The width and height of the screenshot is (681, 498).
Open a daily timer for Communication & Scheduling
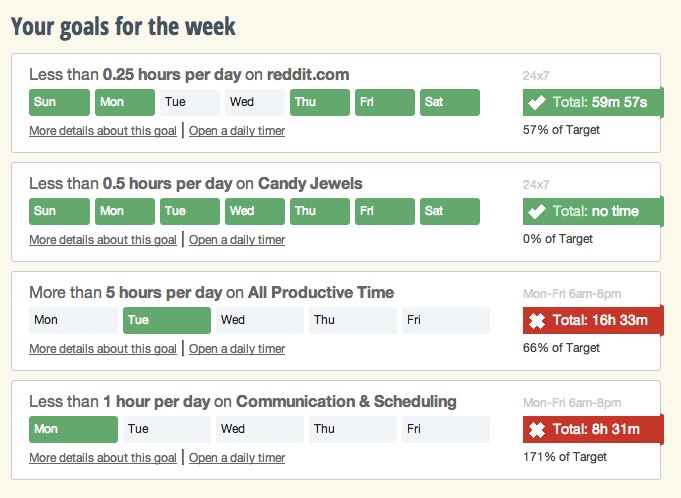pyautogui.click(x=237, y=458)
